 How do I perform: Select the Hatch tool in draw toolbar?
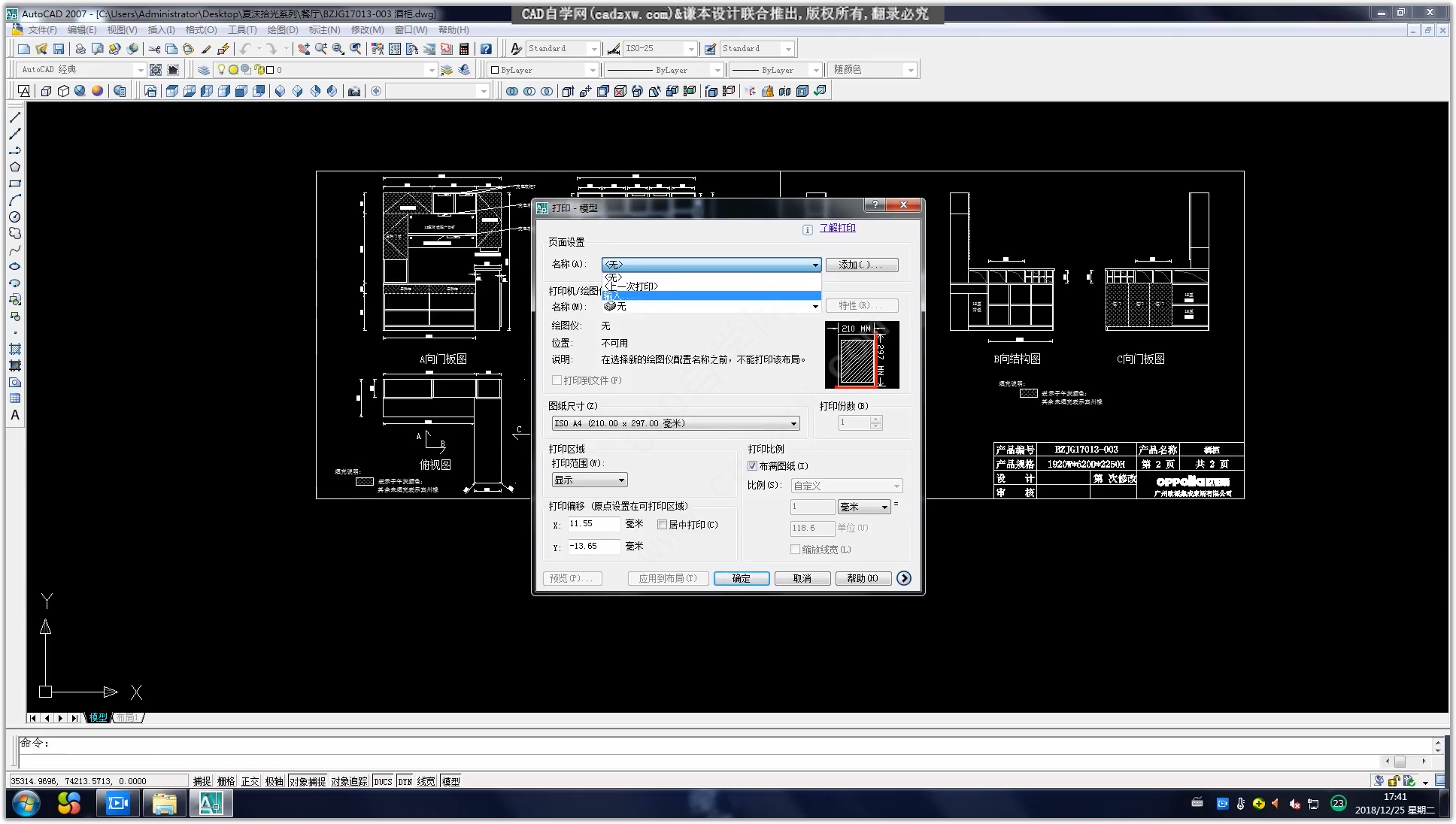(x=14, y=349)
